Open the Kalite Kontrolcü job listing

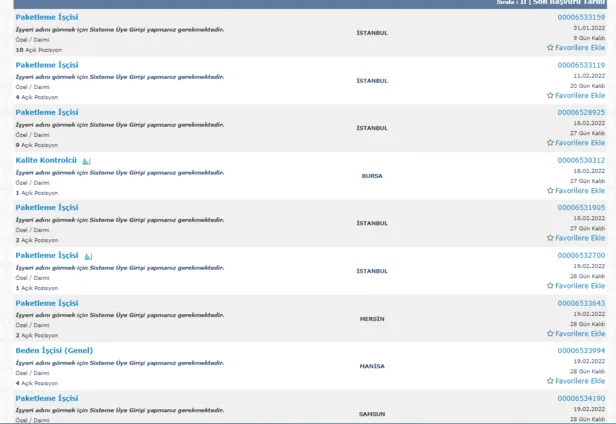click(46, 160)
